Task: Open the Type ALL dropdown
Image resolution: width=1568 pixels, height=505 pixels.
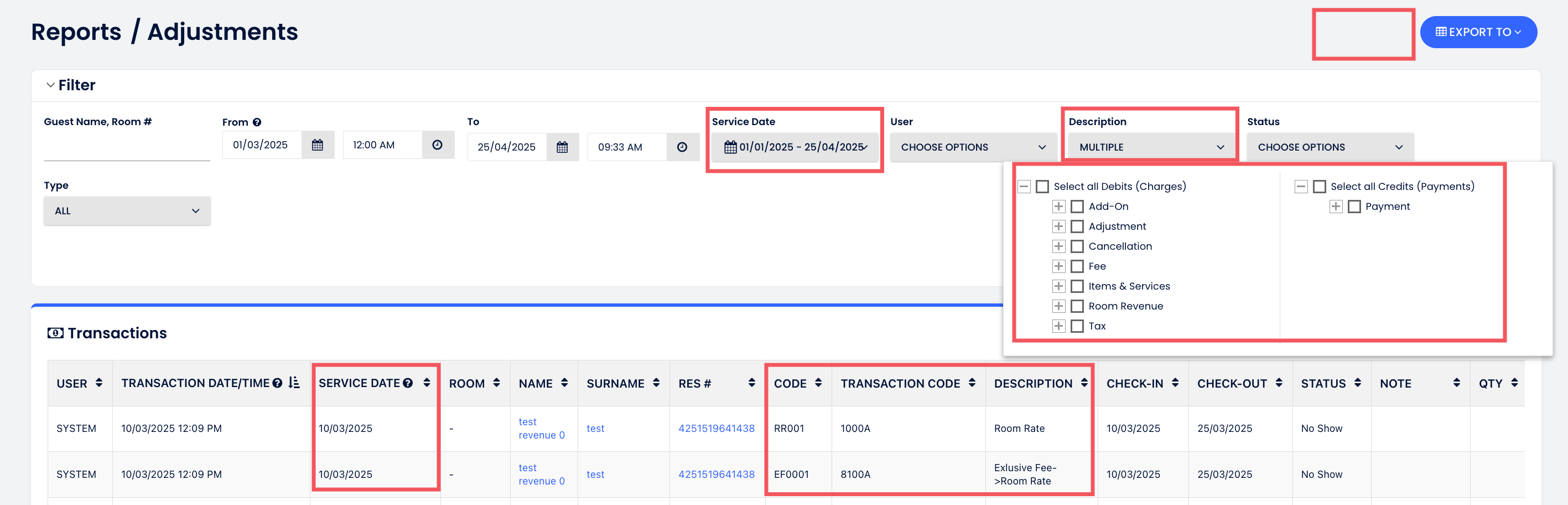Action: click(x=127, y=211)
